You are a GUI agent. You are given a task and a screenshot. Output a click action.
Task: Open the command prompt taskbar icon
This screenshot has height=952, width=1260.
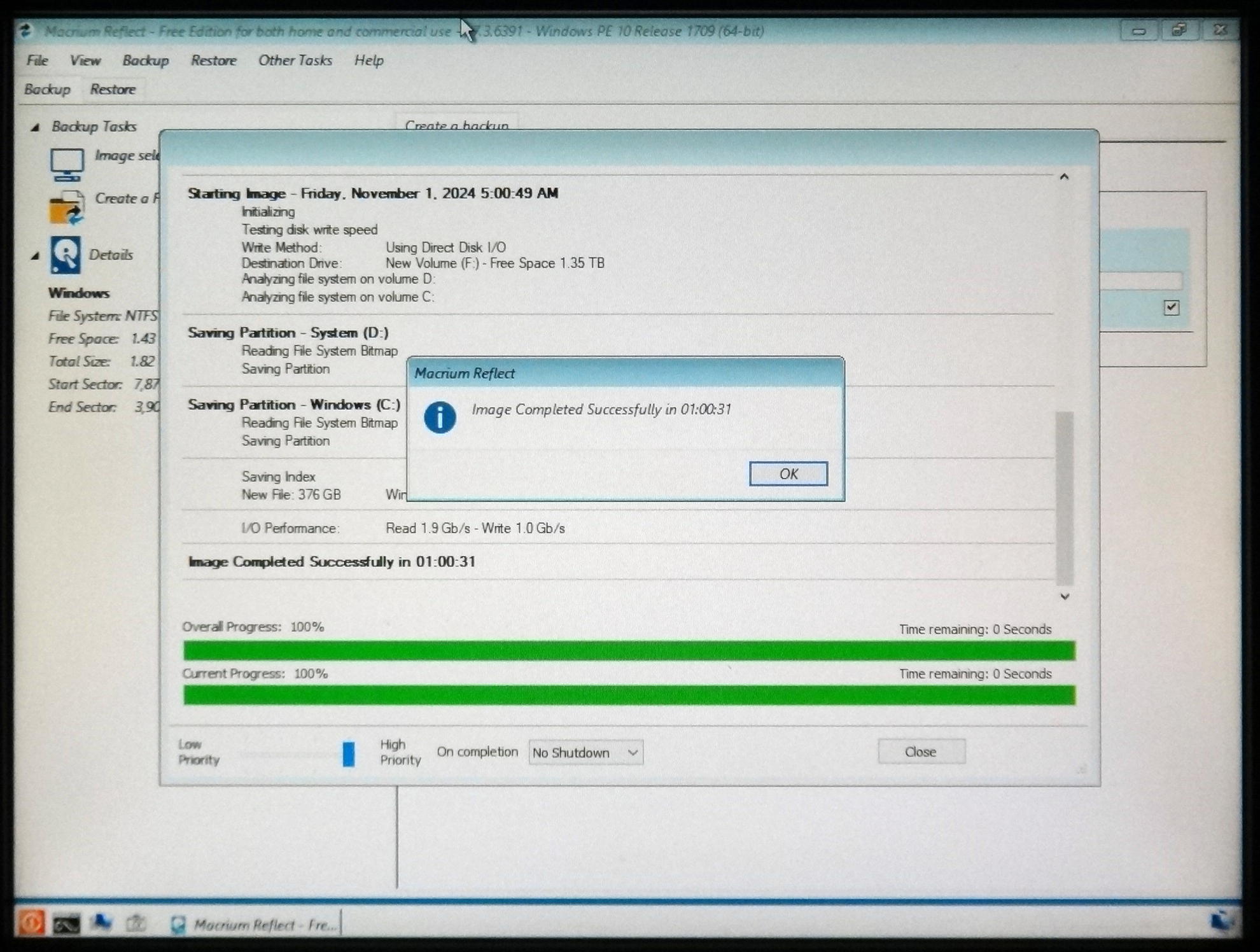click(x=66, y=924)
